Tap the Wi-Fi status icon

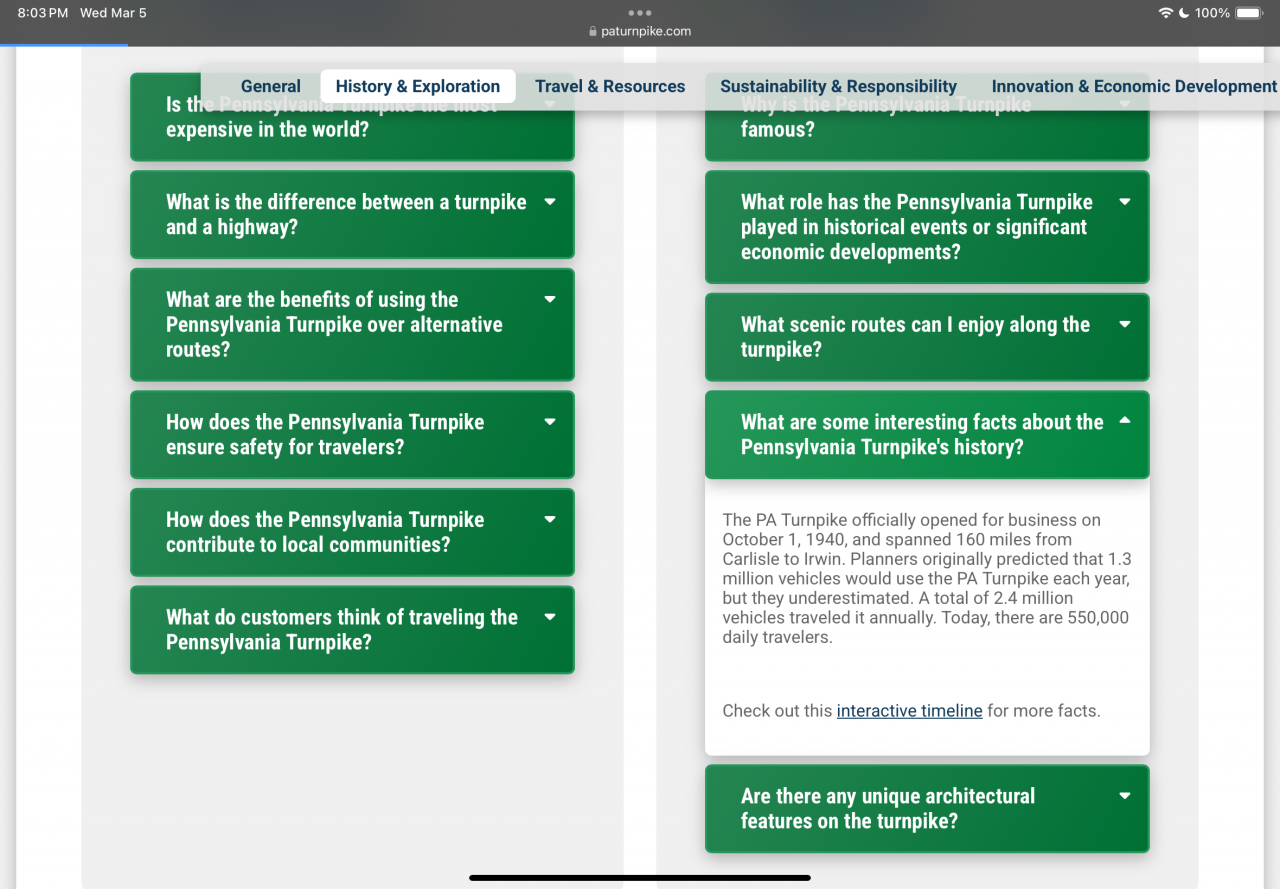(x=1165, y=13)
